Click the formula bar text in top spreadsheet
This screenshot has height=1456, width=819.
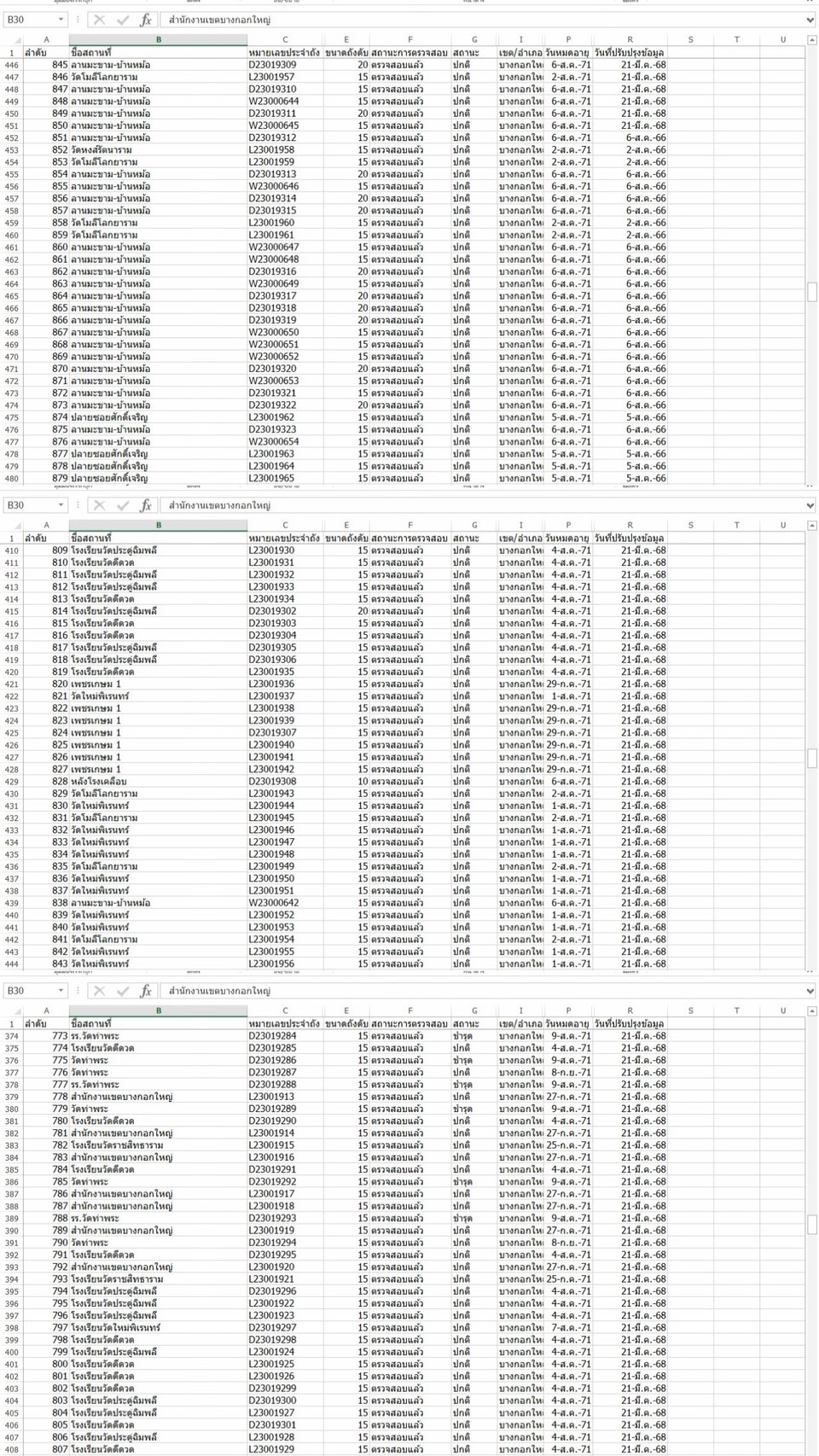click(x=219, y=20)
